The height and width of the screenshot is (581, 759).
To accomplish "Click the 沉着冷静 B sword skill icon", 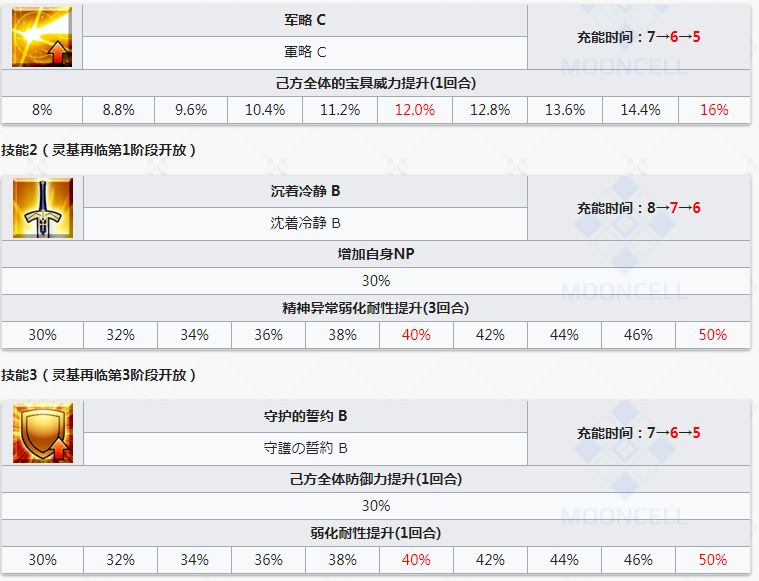I will tap(43, 208).
